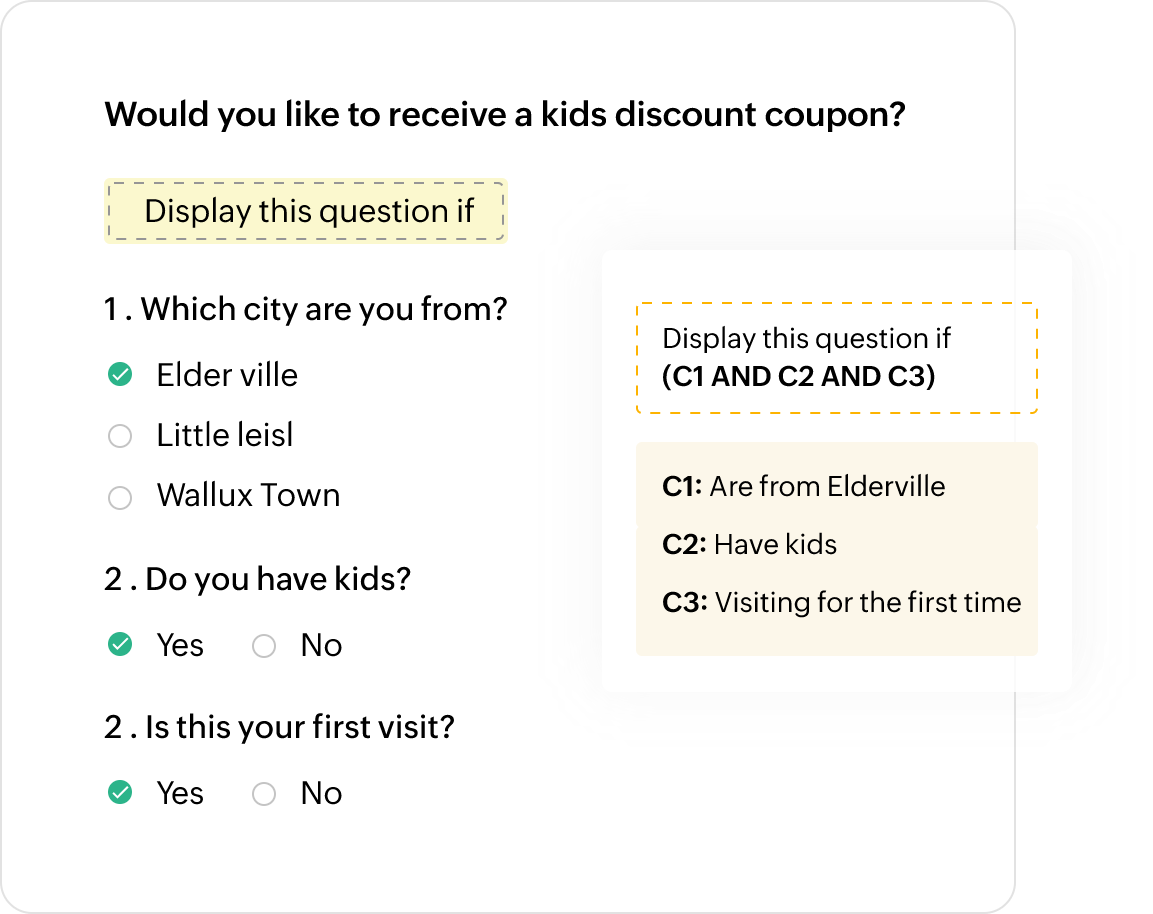Click the Elder ville label text
Viewport: 1153px width, 914px height.
(x=227, y=375)
